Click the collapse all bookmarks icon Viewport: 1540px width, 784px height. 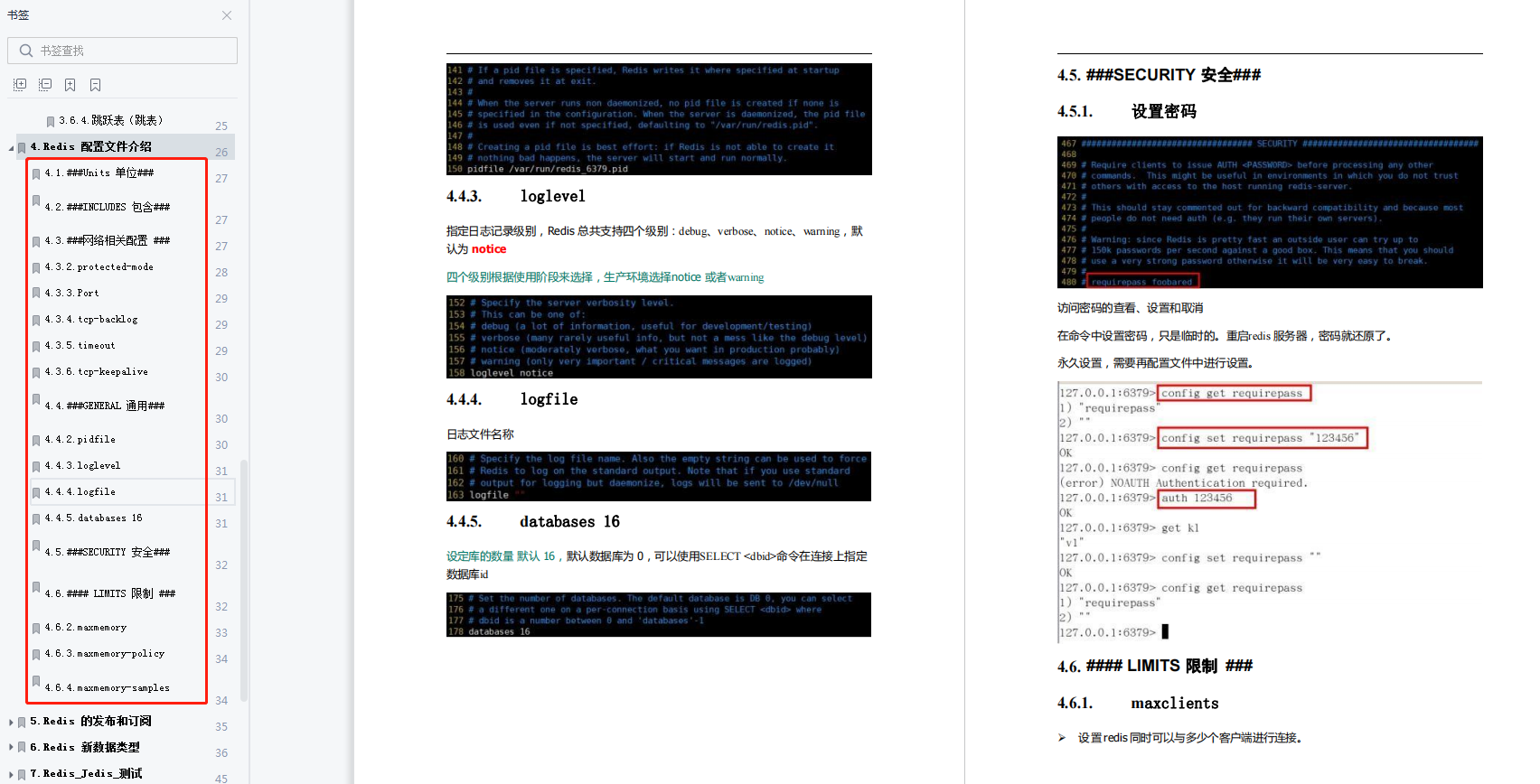tap(45, 85)
